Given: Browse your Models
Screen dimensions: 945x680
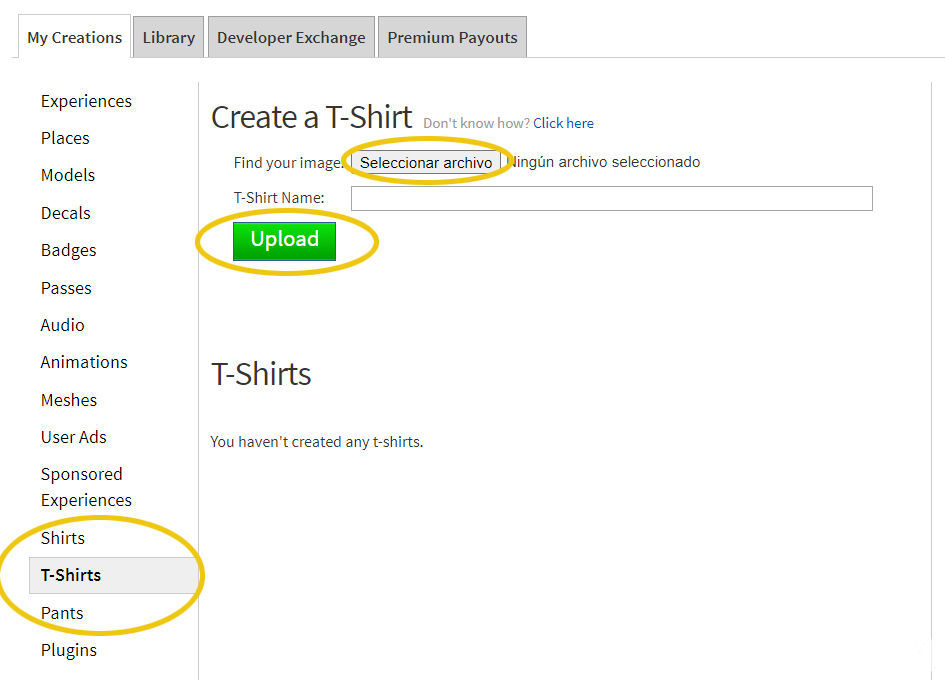Looking at the screenshot, I should click(x=67, y=175).
